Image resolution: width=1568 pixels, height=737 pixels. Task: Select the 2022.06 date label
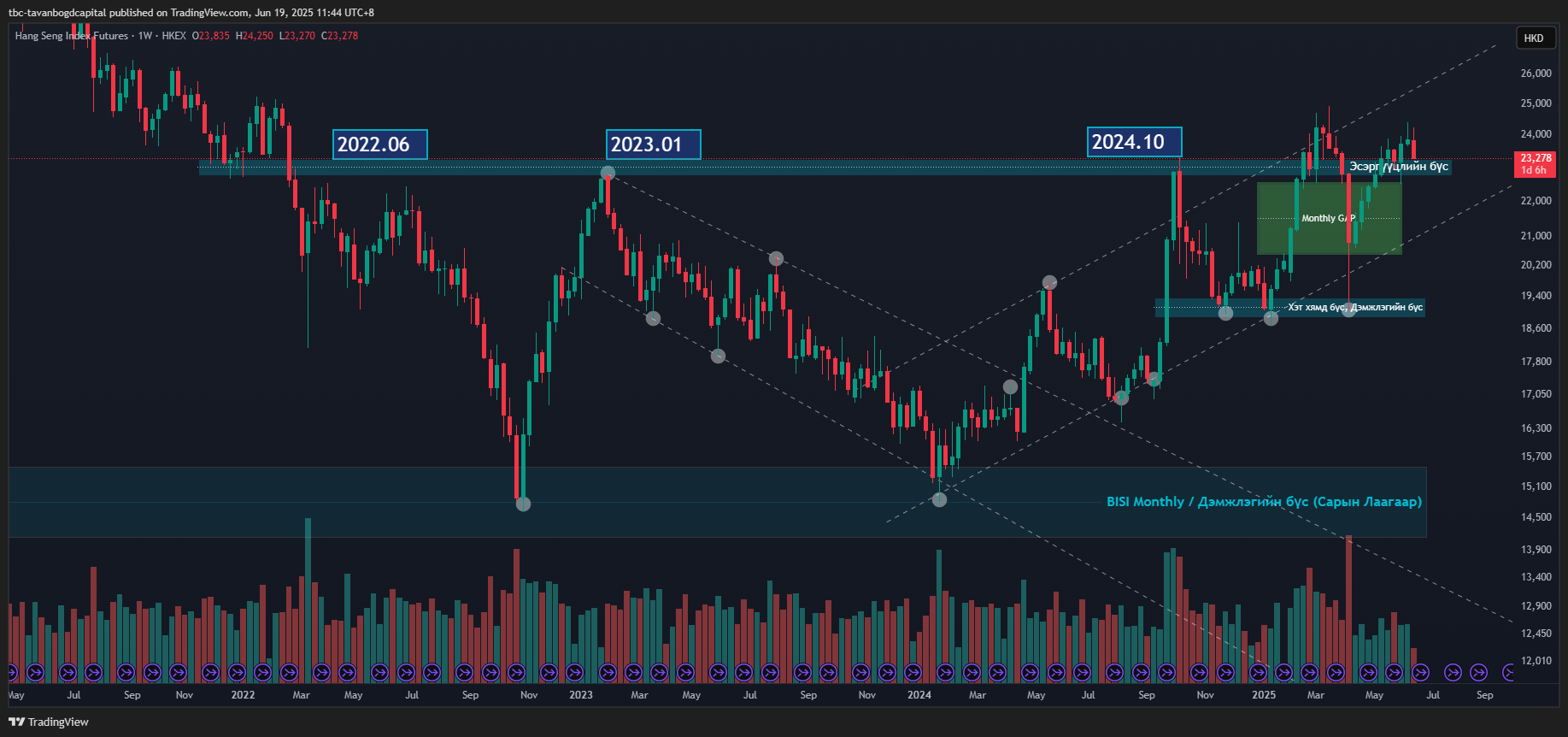point(379,144)
